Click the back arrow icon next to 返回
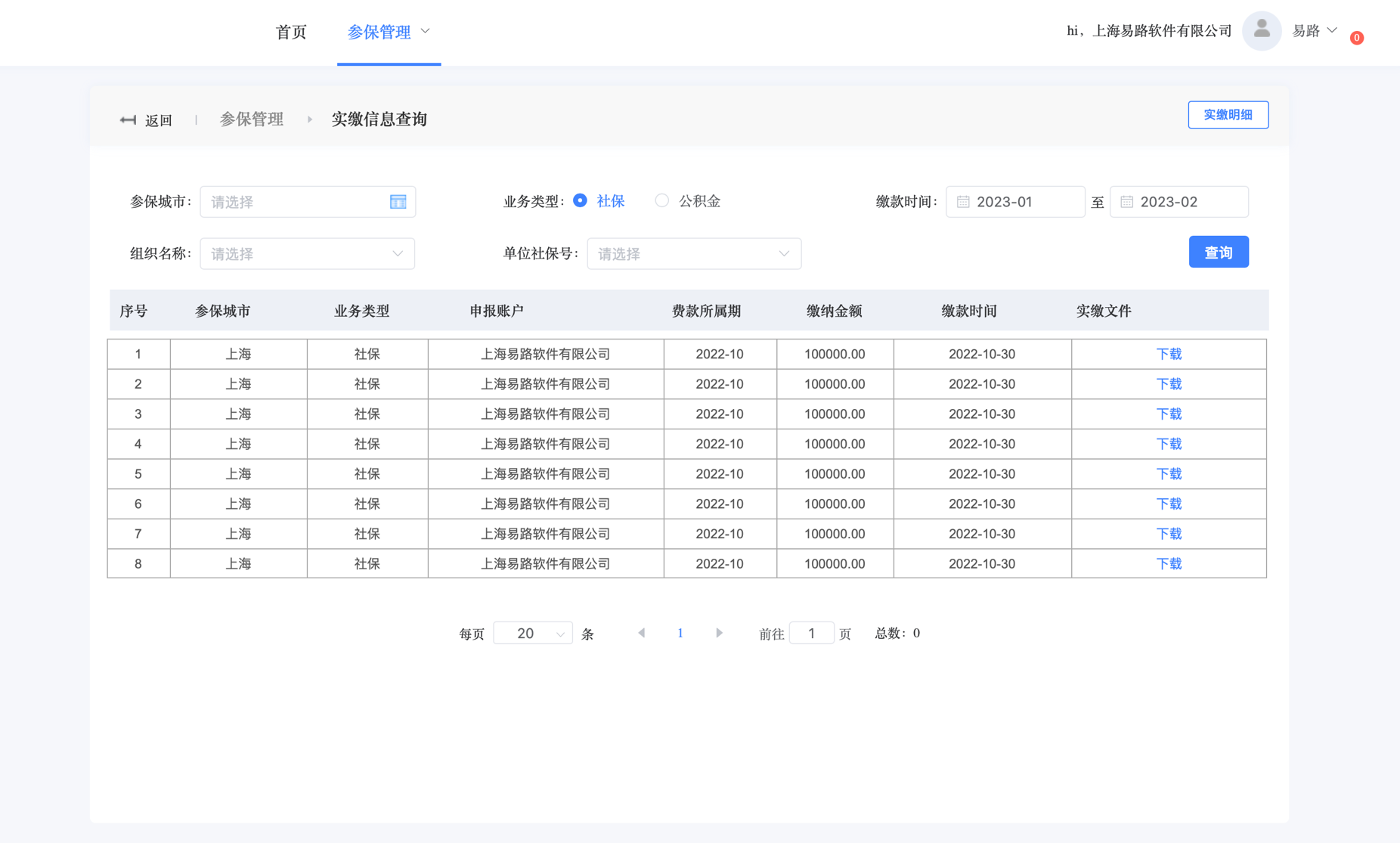This screenshot has width=1400, height=843. pos(128,120)
